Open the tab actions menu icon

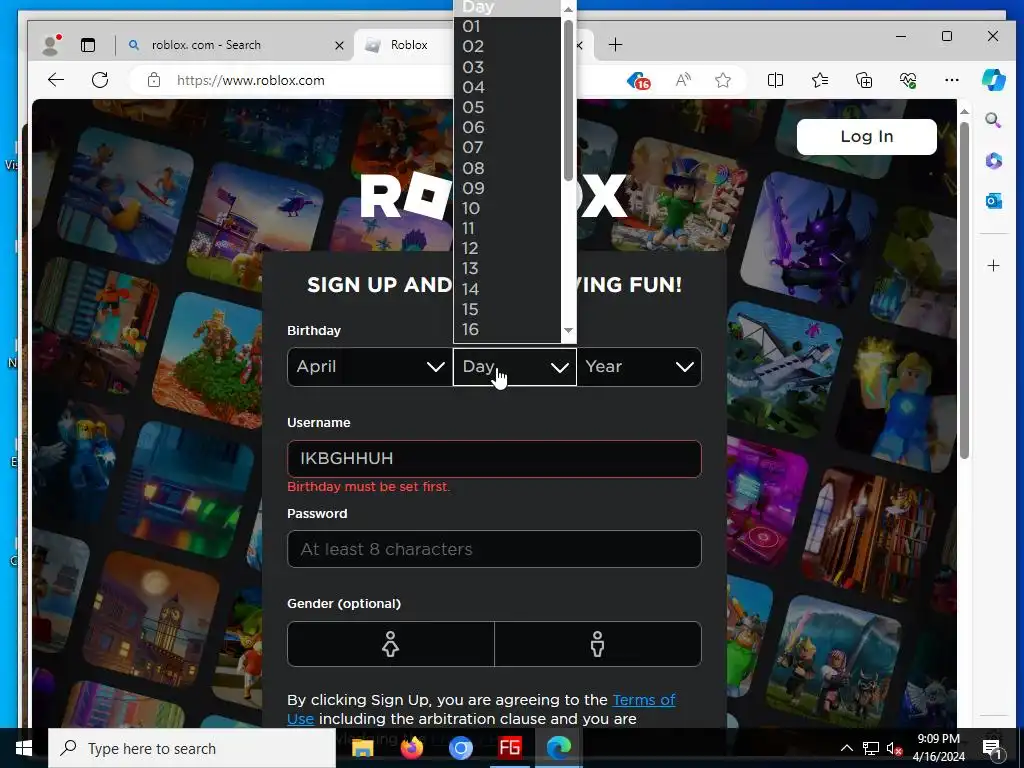[x=88, y=44]
